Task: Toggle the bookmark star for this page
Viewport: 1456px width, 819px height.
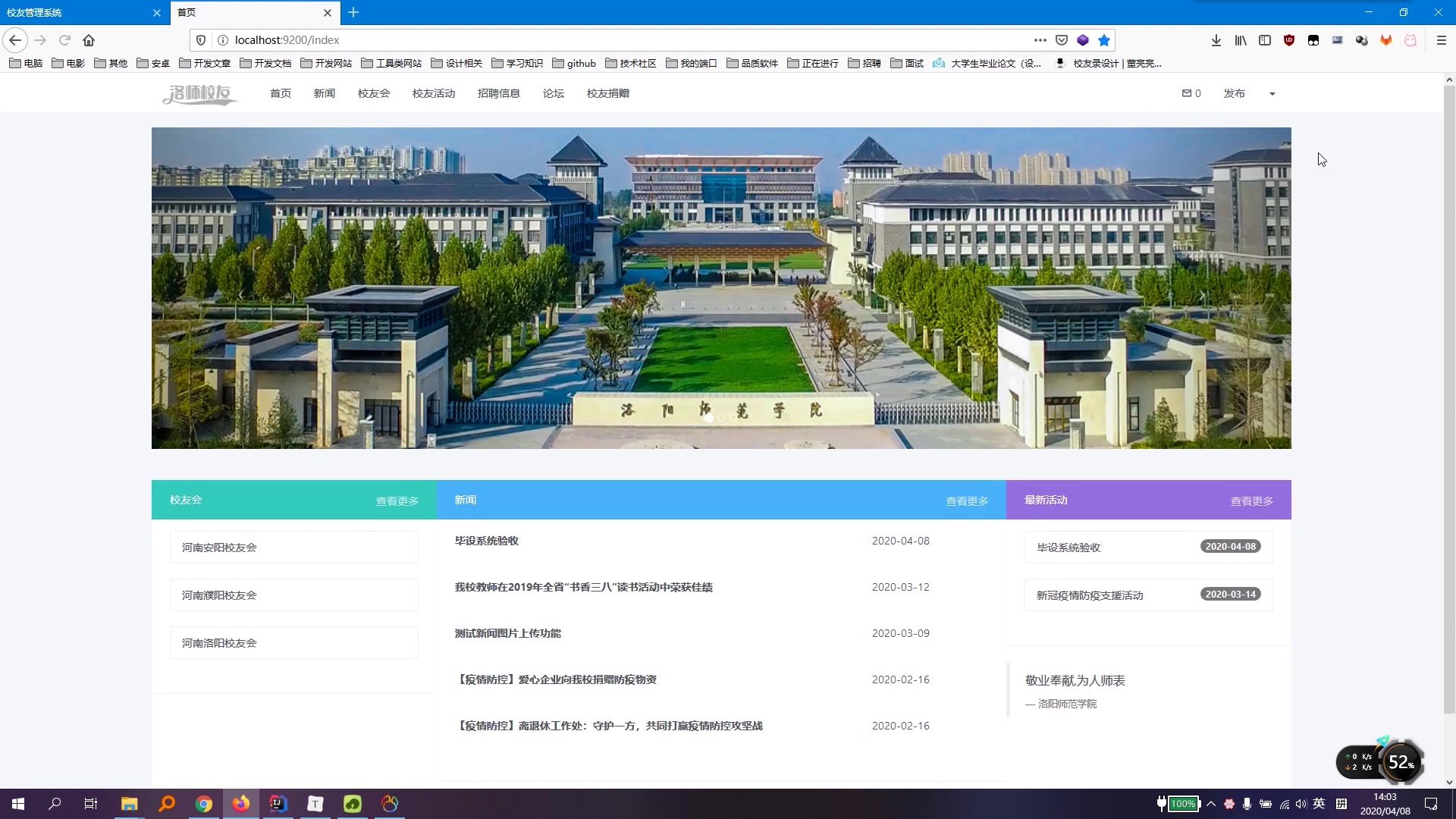Action: [x=1103, y=39]
